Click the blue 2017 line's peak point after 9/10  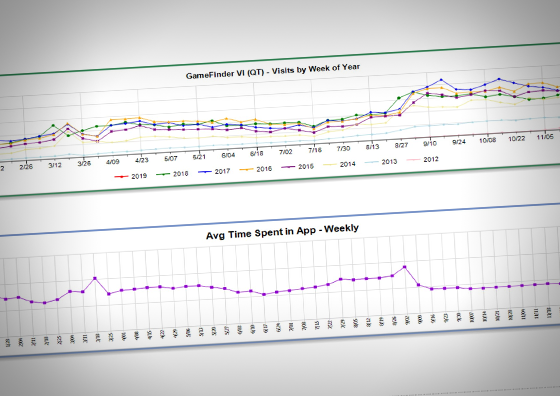[441, 80]
